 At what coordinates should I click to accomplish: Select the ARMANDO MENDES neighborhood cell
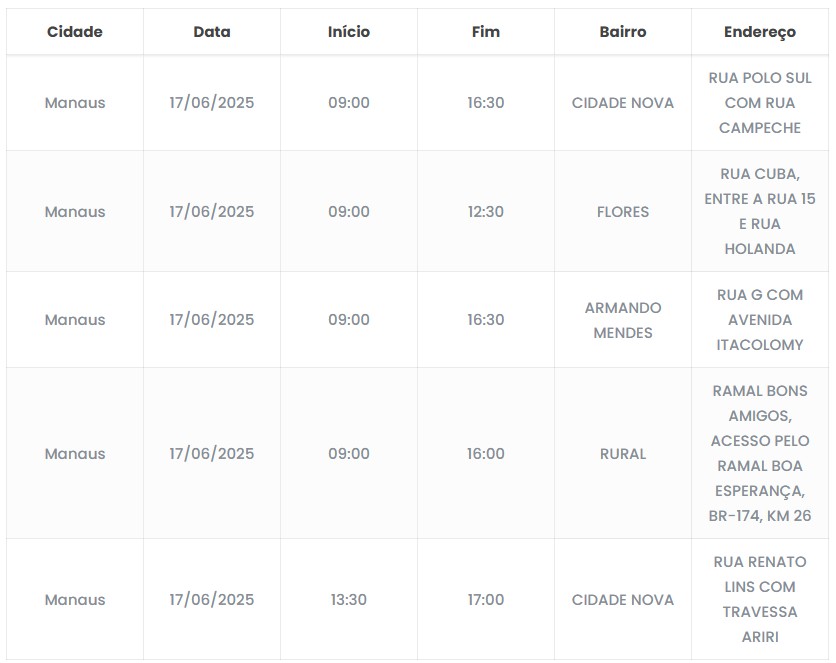623,320
